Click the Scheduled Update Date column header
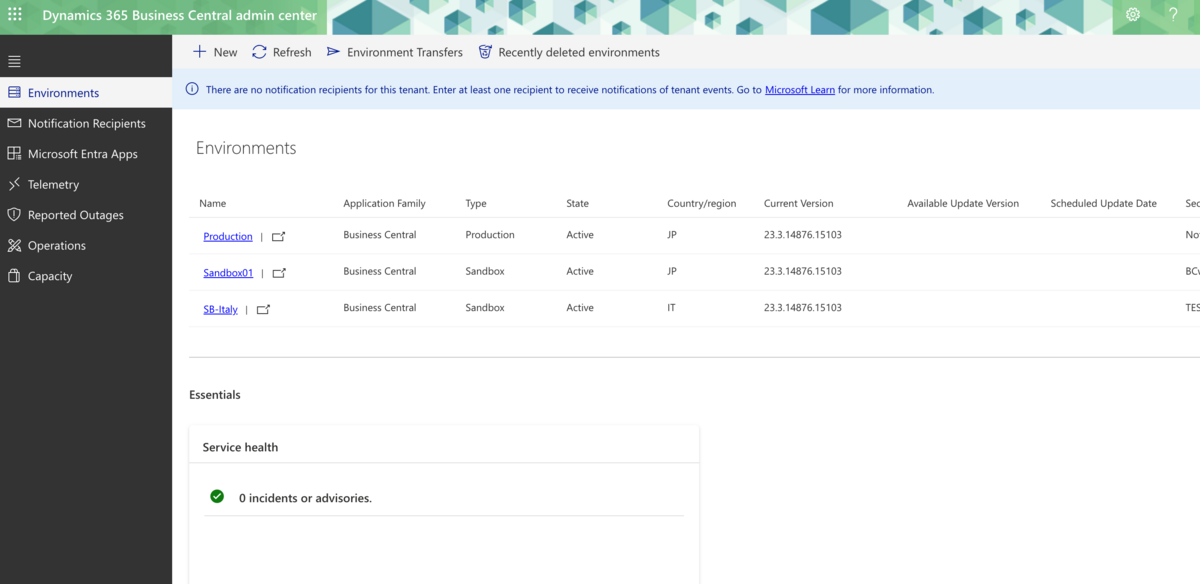 1103,203
